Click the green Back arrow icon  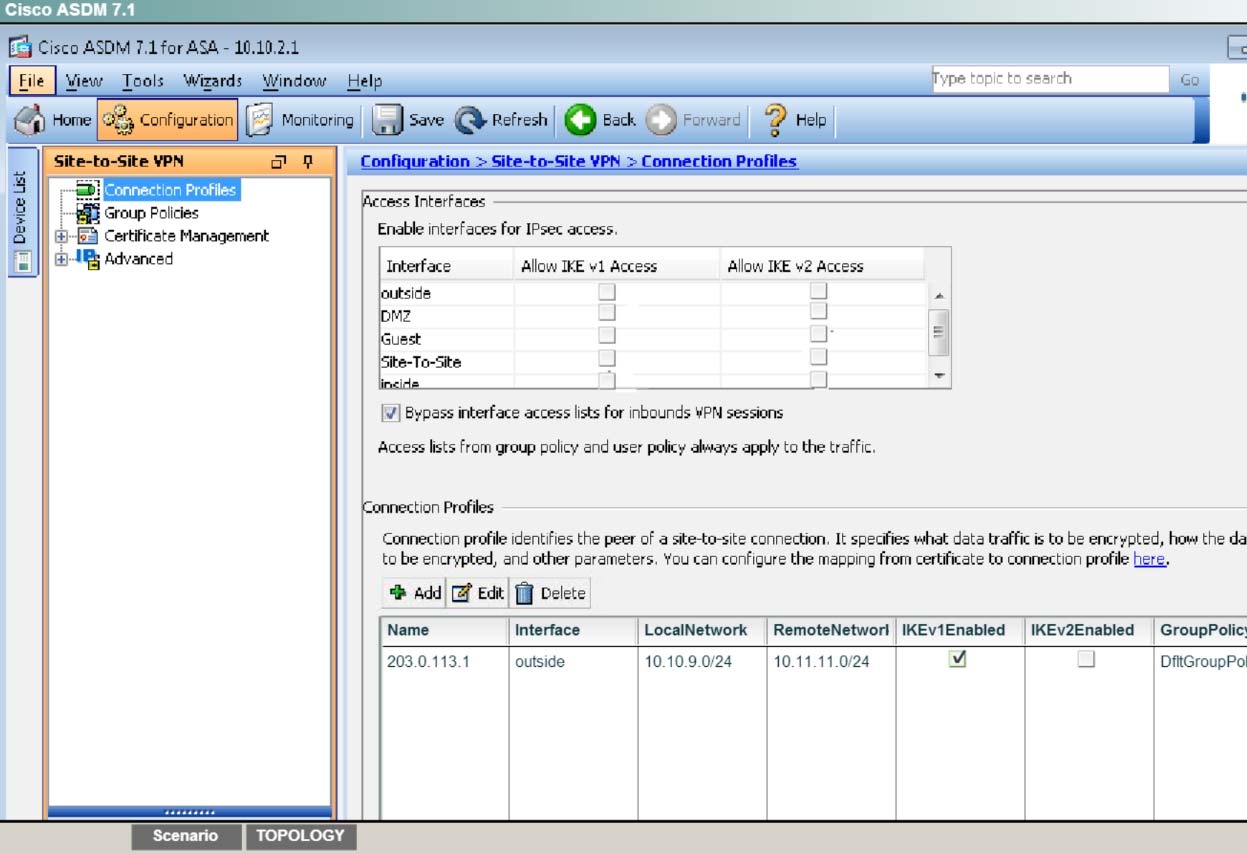pyautogui.click(x=580, y=120)
